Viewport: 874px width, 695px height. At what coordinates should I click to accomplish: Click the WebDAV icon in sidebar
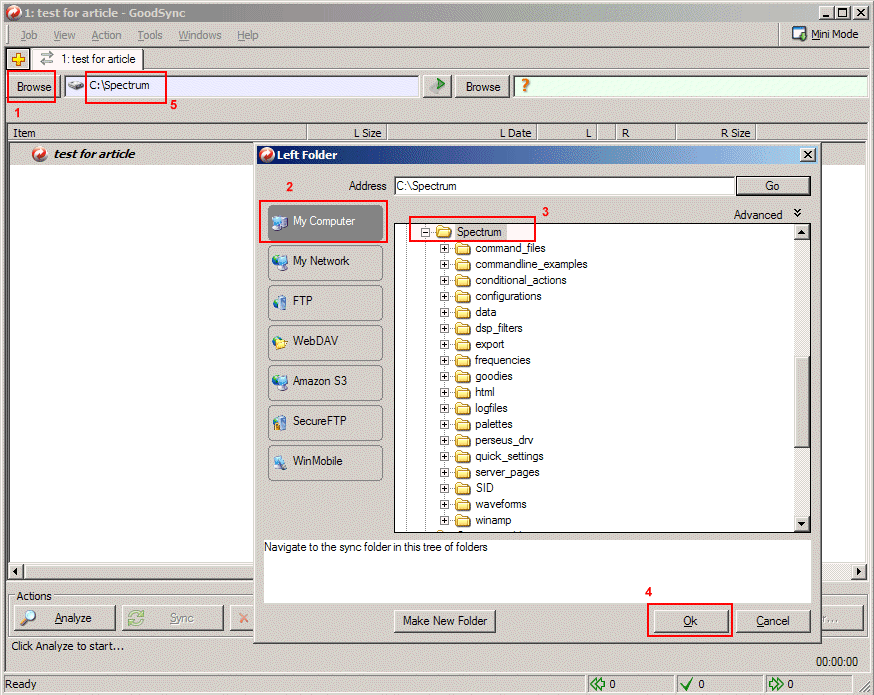(280, 342)
